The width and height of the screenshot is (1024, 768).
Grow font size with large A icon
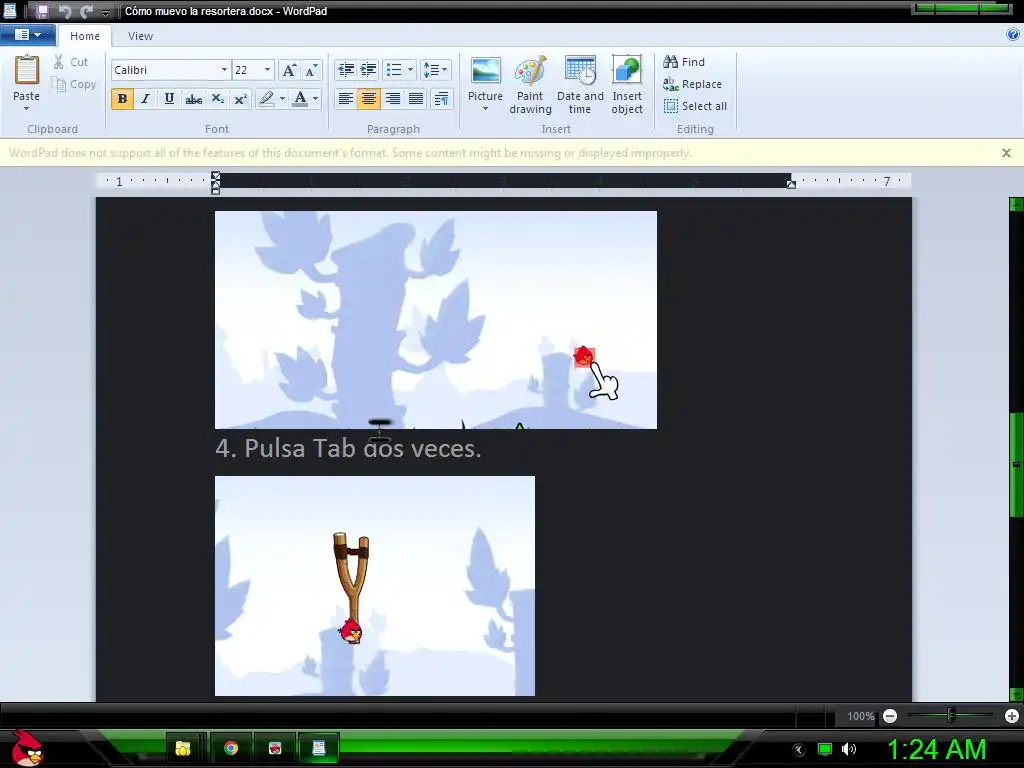click(289, 70)
